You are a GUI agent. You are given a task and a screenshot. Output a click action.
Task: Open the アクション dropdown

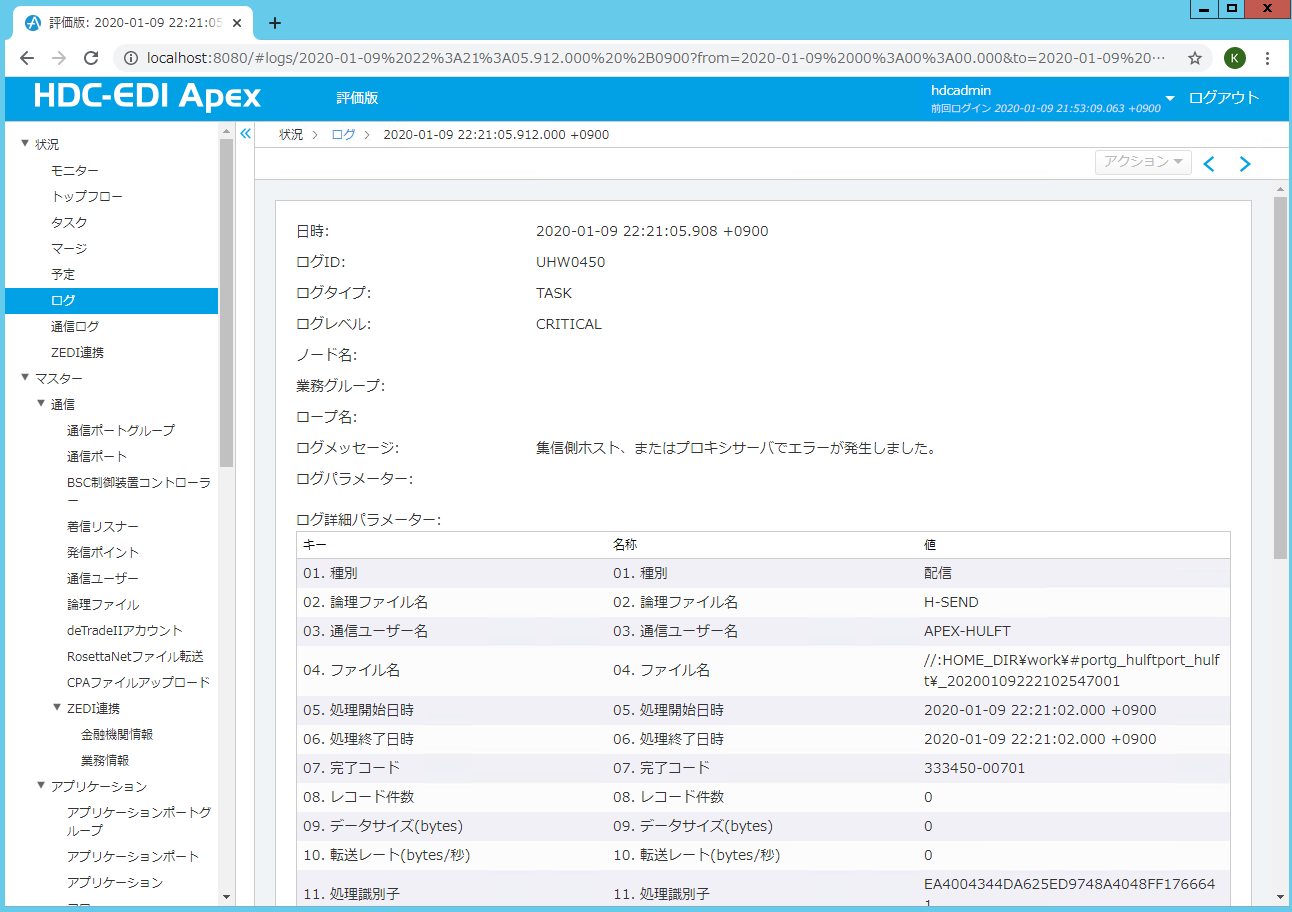pos(1143,162)
